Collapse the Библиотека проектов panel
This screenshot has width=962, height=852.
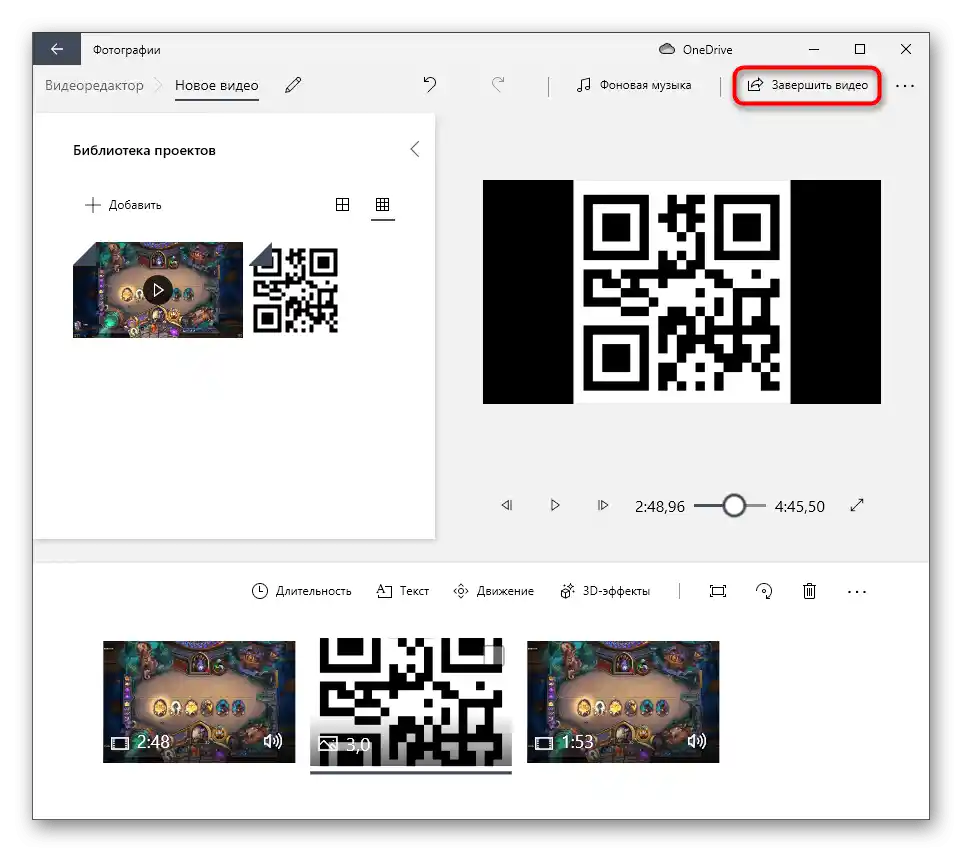[x=415, y=149]
